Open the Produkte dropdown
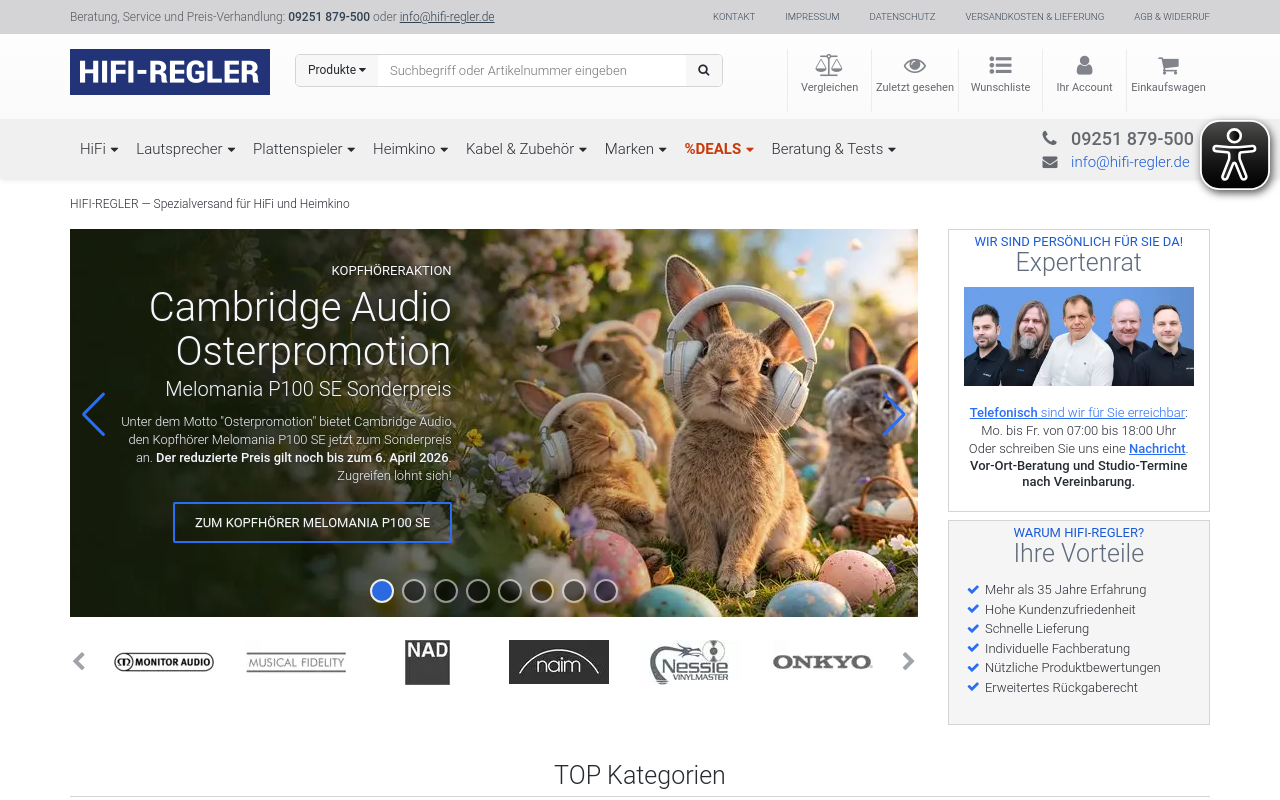1280x800 pixels. (x=336, y=70)
